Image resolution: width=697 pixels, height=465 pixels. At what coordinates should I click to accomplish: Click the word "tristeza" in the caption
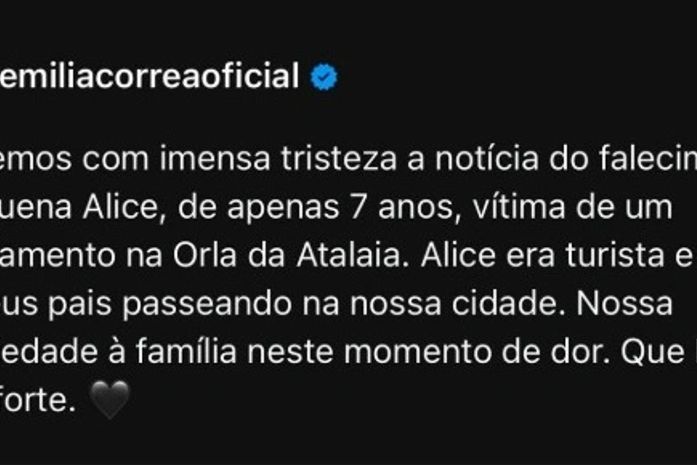pos(339,158)
